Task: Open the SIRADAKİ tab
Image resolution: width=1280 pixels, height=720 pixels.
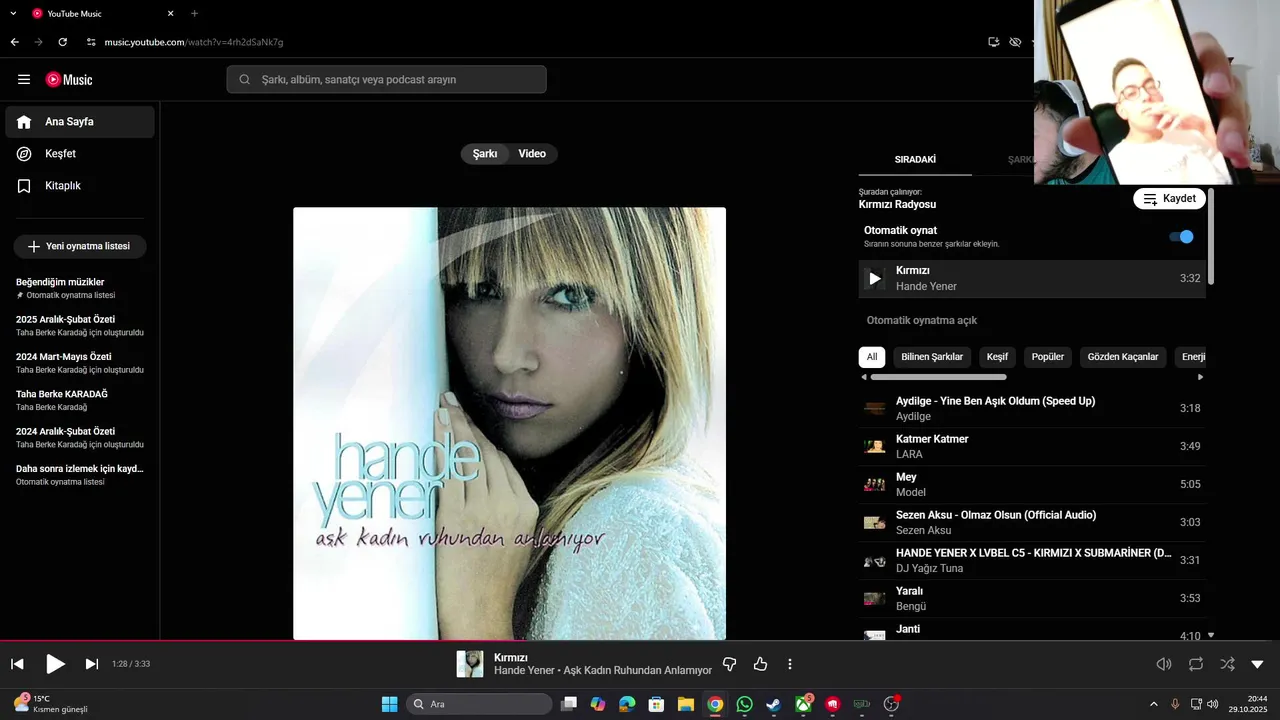Action: point(915,160)
